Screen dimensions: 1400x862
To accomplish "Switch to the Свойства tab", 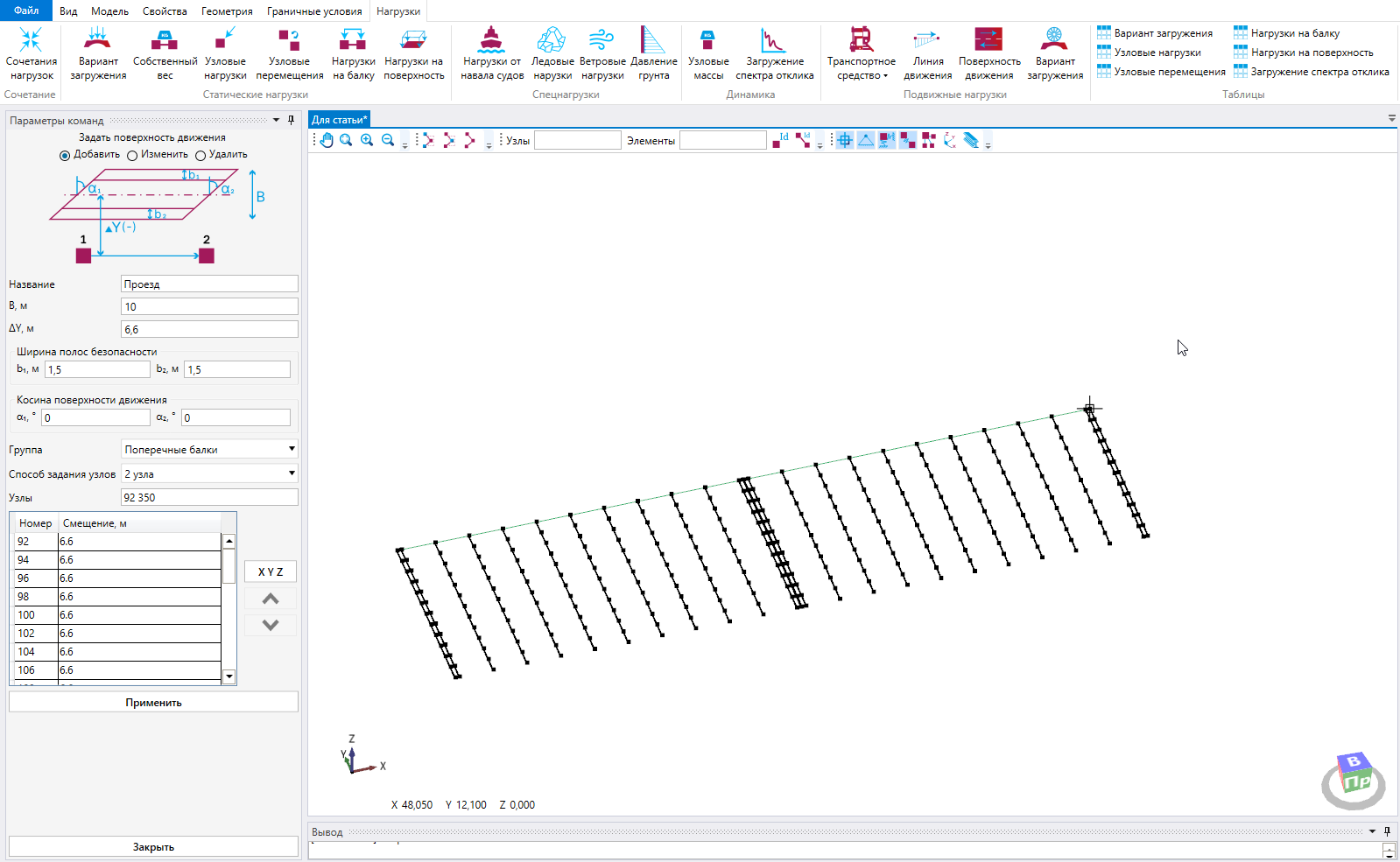I will (165, 11).
